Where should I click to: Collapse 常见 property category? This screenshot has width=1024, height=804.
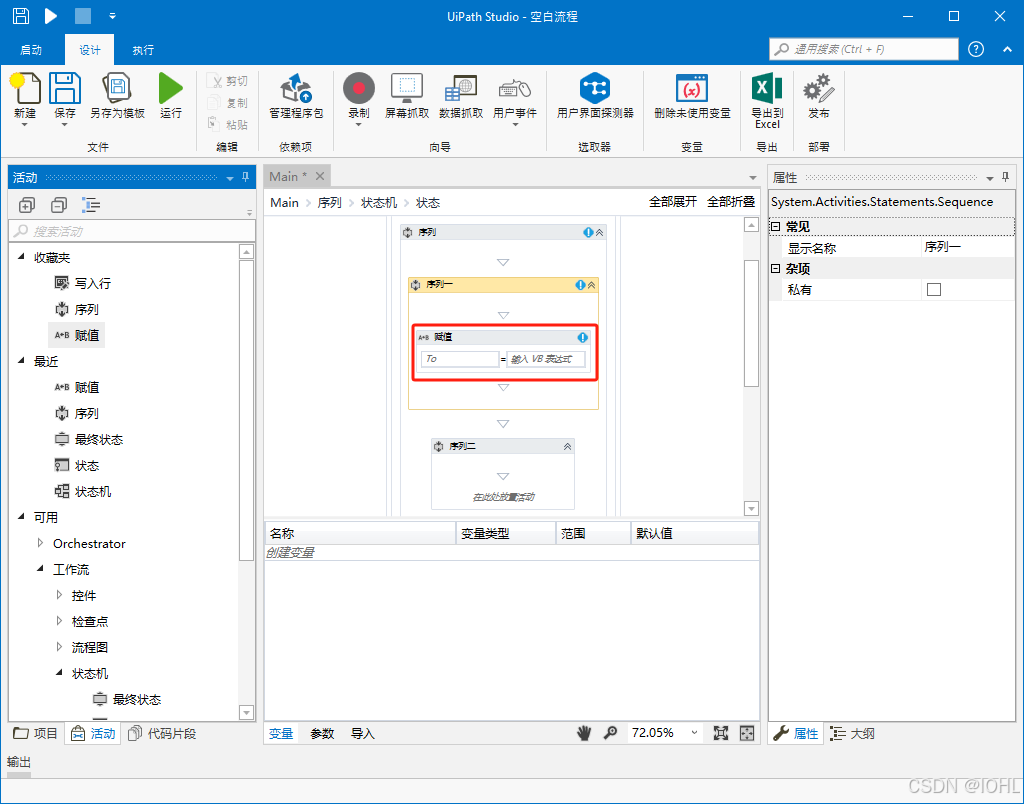775,226
